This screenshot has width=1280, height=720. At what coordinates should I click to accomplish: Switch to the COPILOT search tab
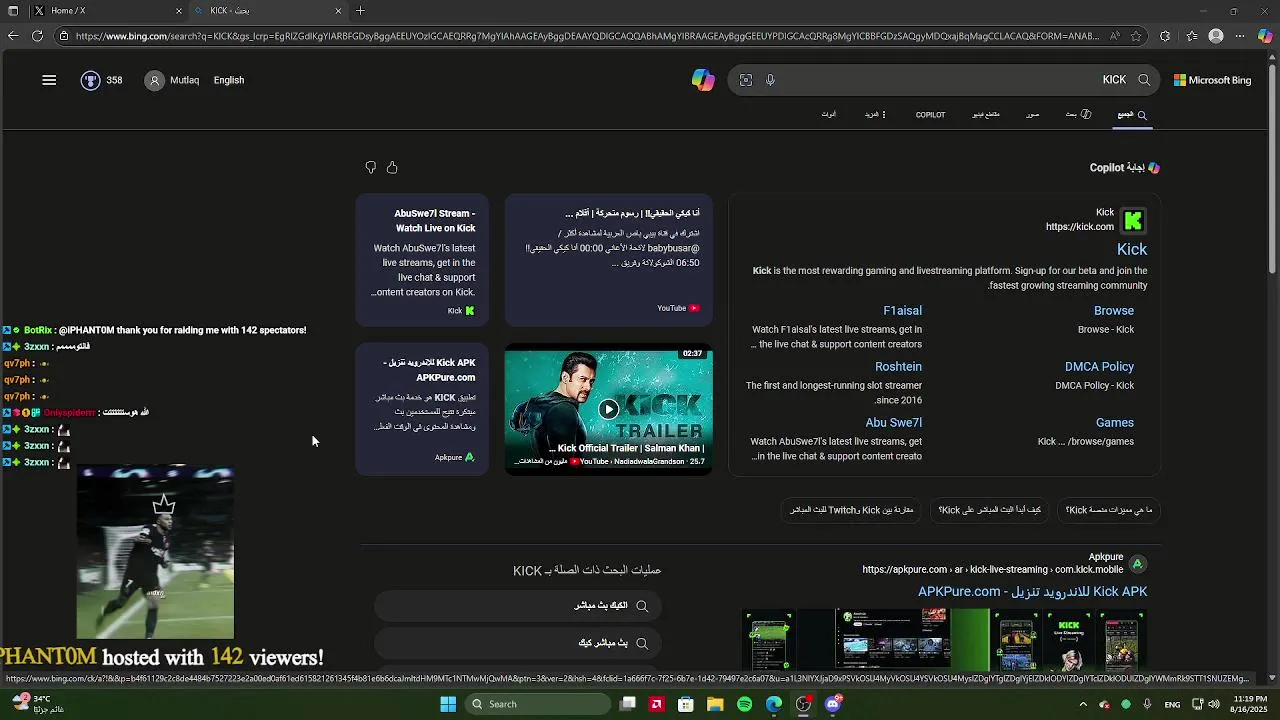pos(930,115)
